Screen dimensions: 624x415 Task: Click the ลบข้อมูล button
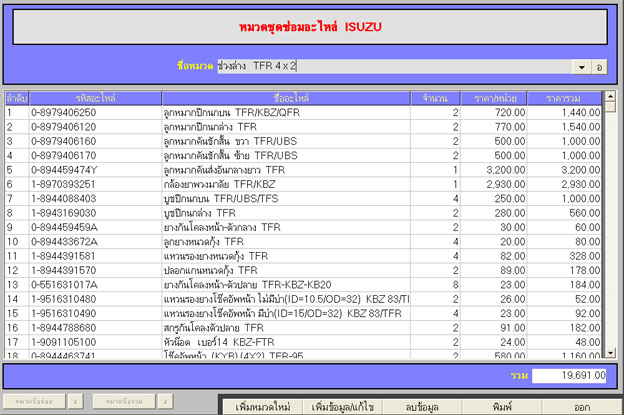click(422, 407)
